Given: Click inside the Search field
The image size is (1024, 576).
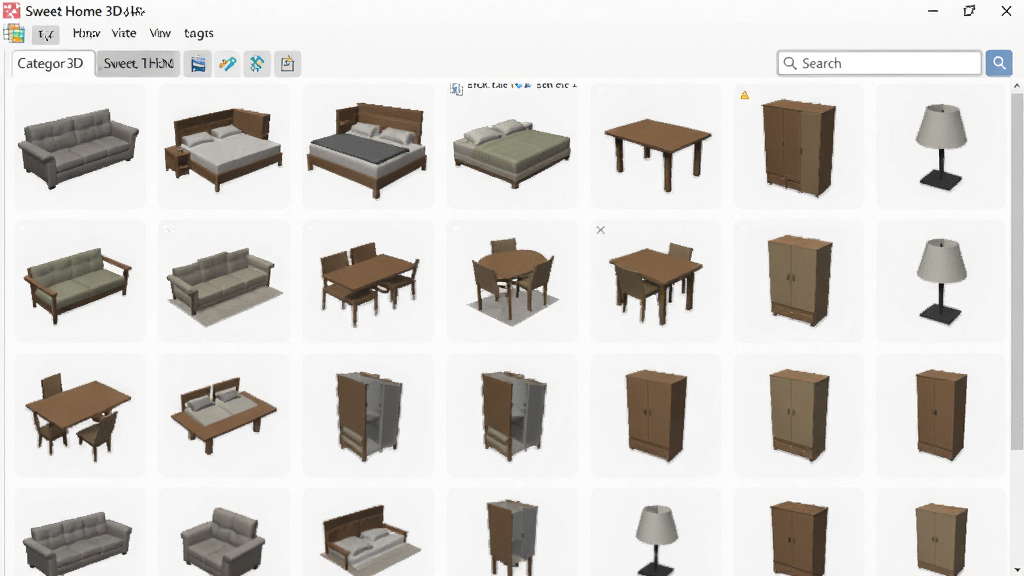Looking at the screenshot, I should [880, 63].
